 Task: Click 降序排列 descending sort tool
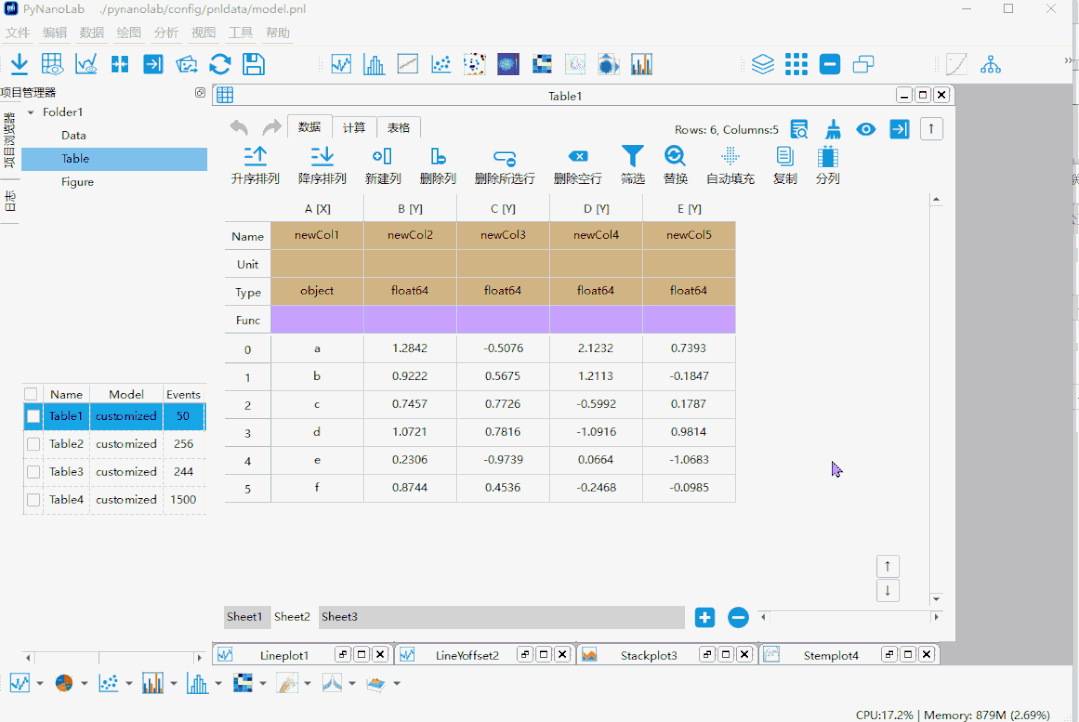pos(322,165)
